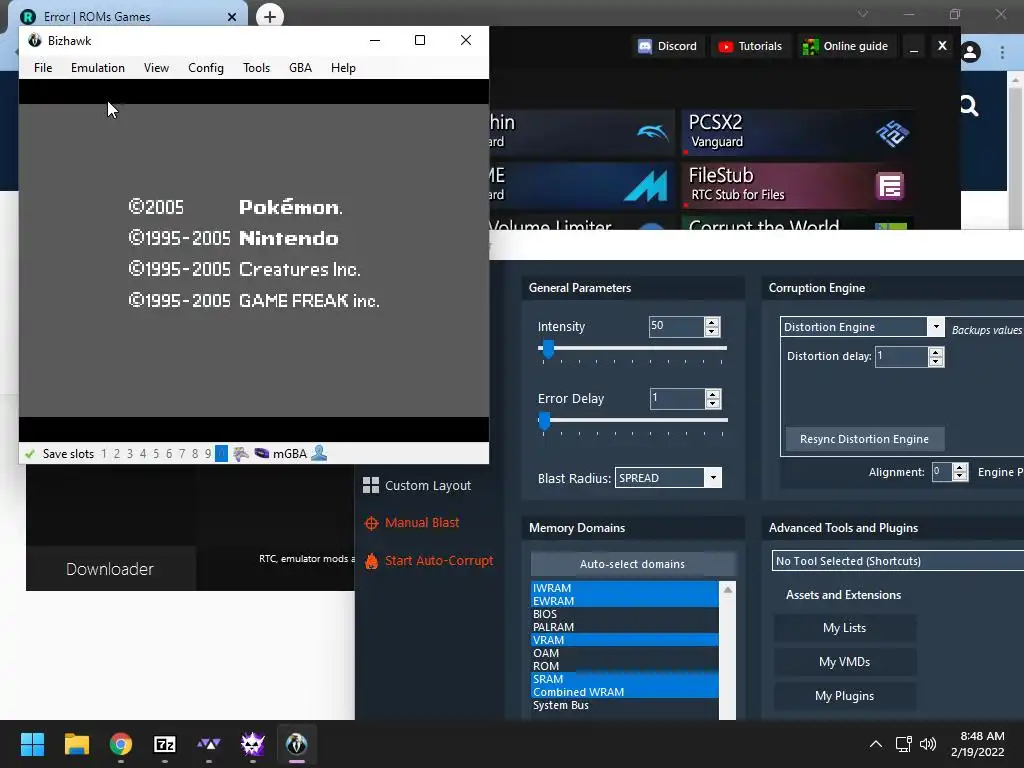This screenshot has height=768, width=1024.
Task: Click the Custom Layout grid icon
Action: click(x=371, y=485)
